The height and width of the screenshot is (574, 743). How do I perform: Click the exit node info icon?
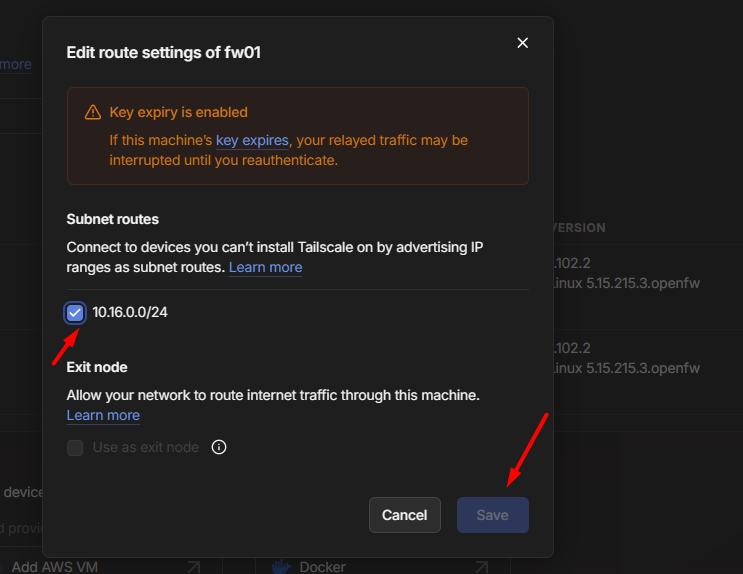tap(218, 447)
